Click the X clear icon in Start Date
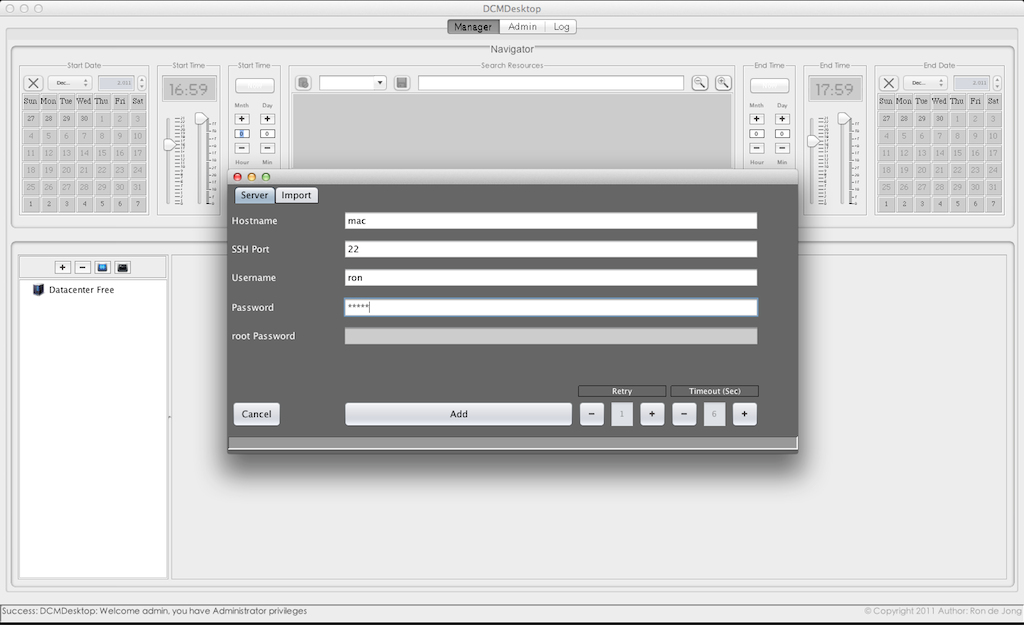The image size is (1024, 625). [x=33, y=83]
